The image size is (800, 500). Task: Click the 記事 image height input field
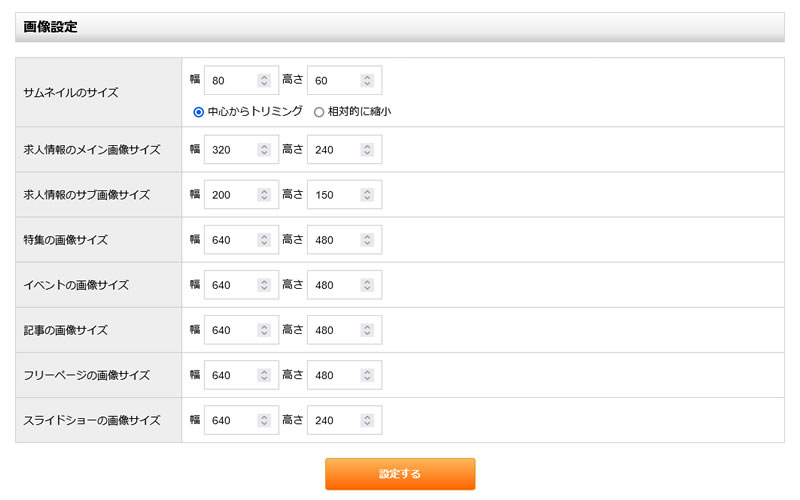pos(334,330)
